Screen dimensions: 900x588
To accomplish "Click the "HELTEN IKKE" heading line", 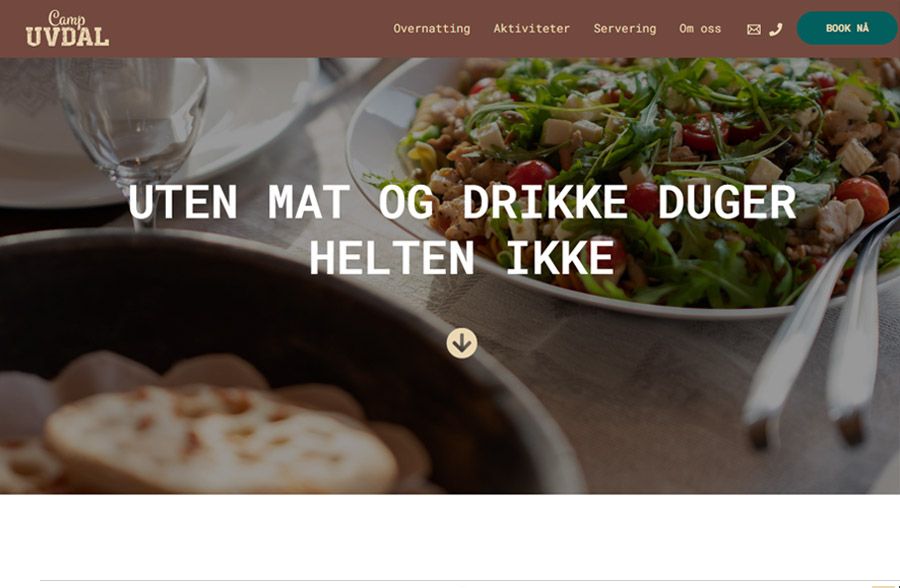I will point(462,257).
